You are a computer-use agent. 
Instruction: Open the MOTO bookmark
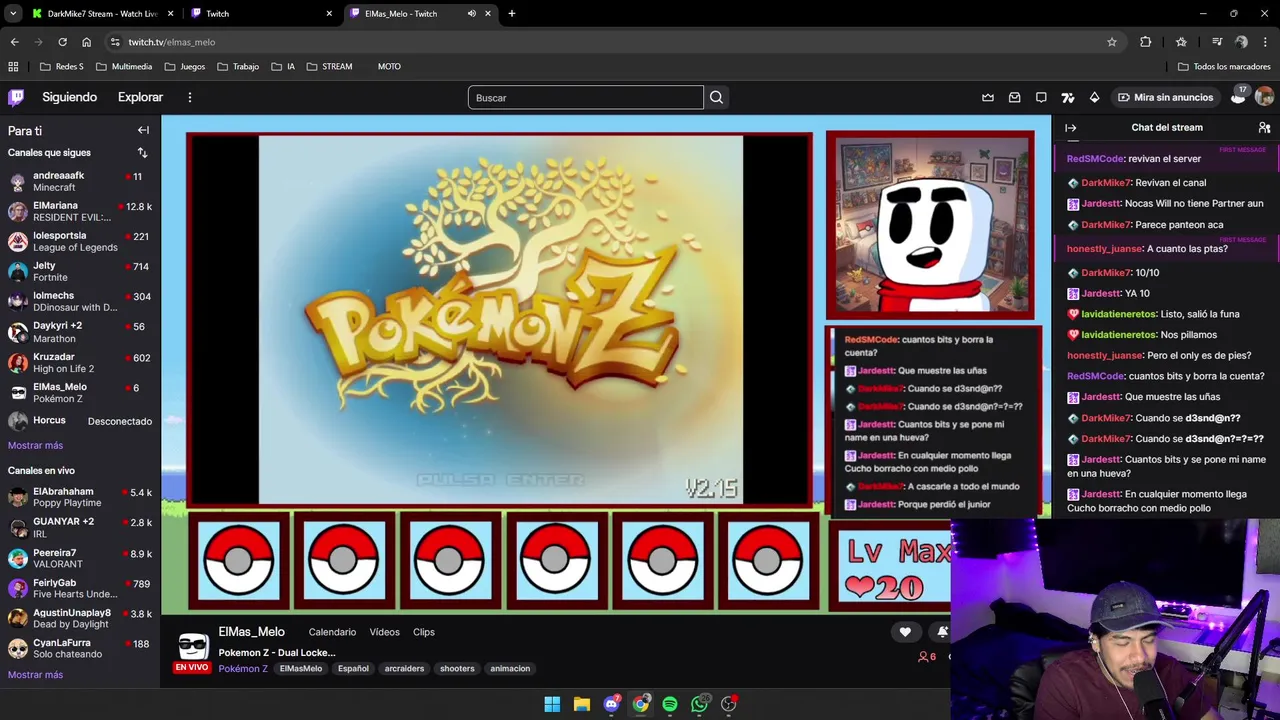tap(389, 66)
